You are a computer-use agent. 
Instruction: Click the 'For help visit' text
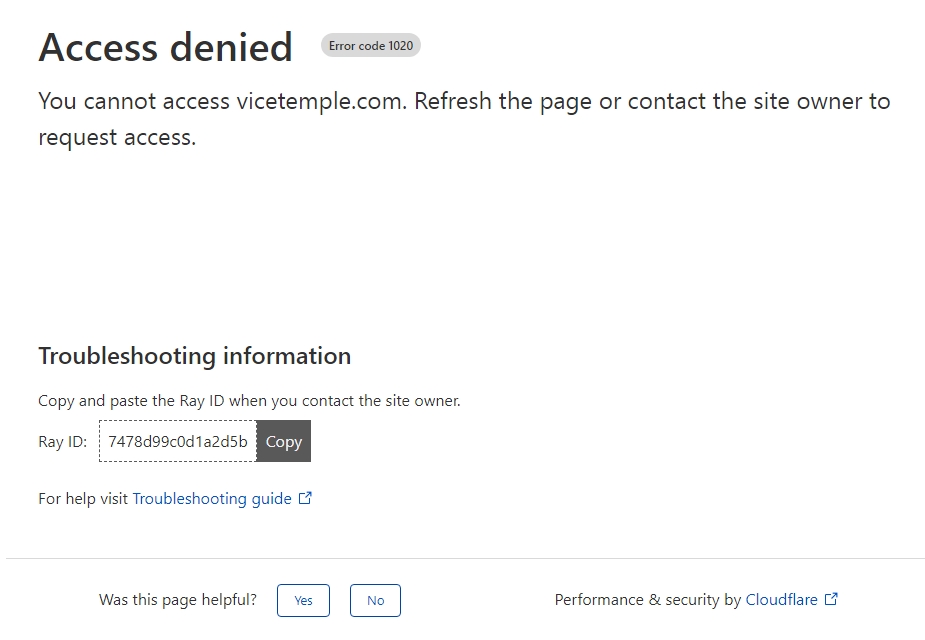(83, 499)
